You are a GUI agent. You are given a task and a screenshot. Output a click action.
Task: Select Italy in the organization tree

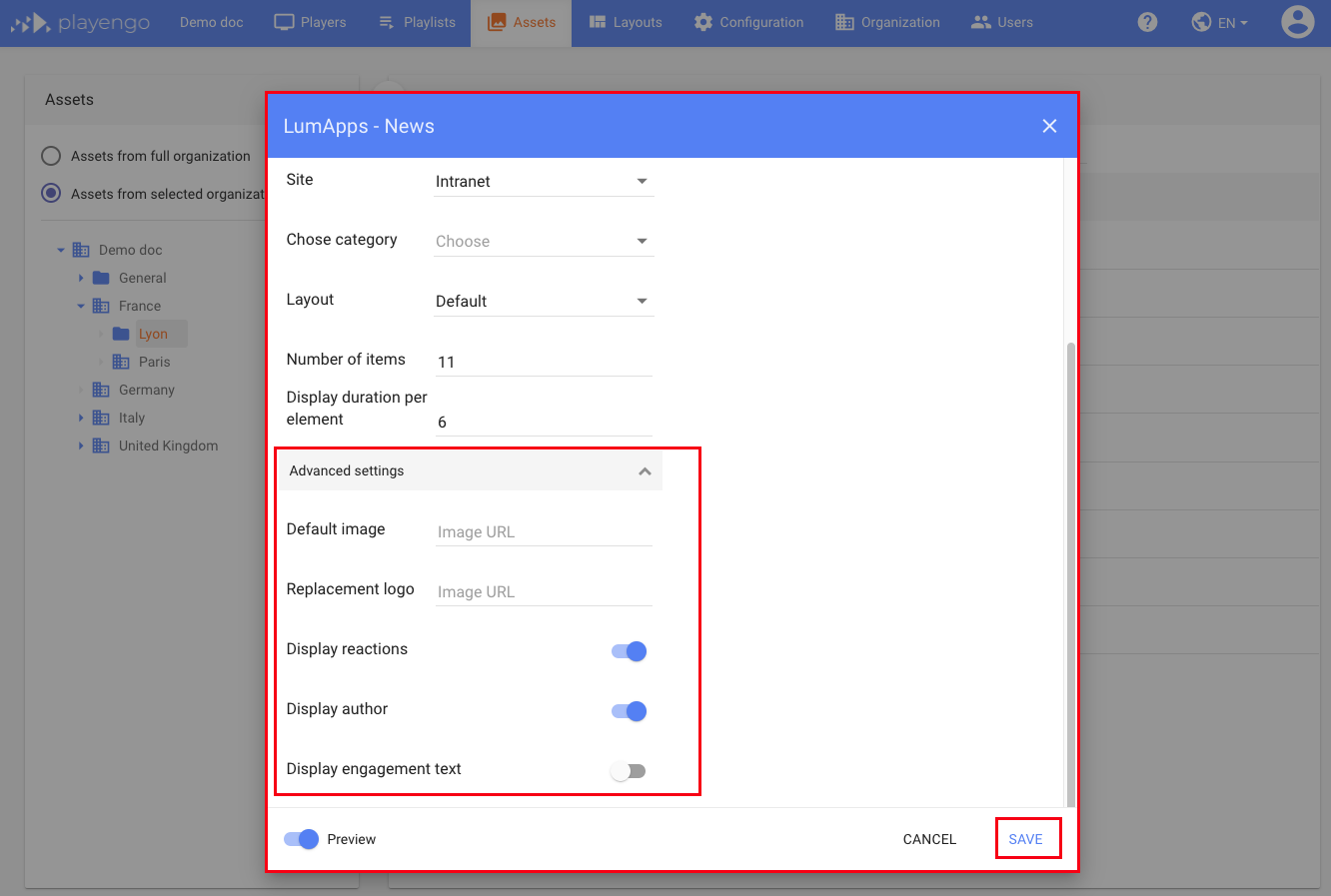[x=132, y=418]
